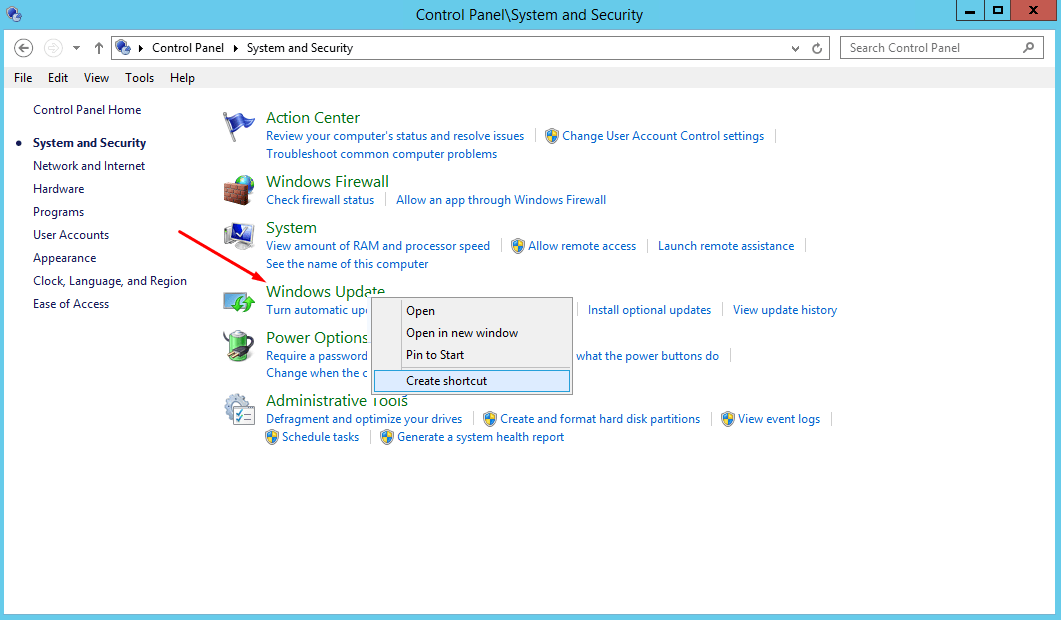This screenshot has width=1061, height=620.
Task: Click View amount of RAM and processor speed
Action: tap(378, 246)
